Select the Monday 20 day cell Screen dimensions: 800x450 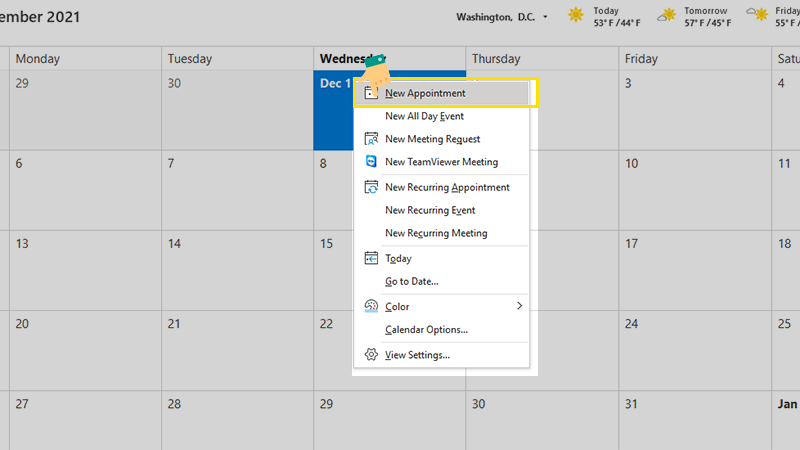(x=85, y=351)
